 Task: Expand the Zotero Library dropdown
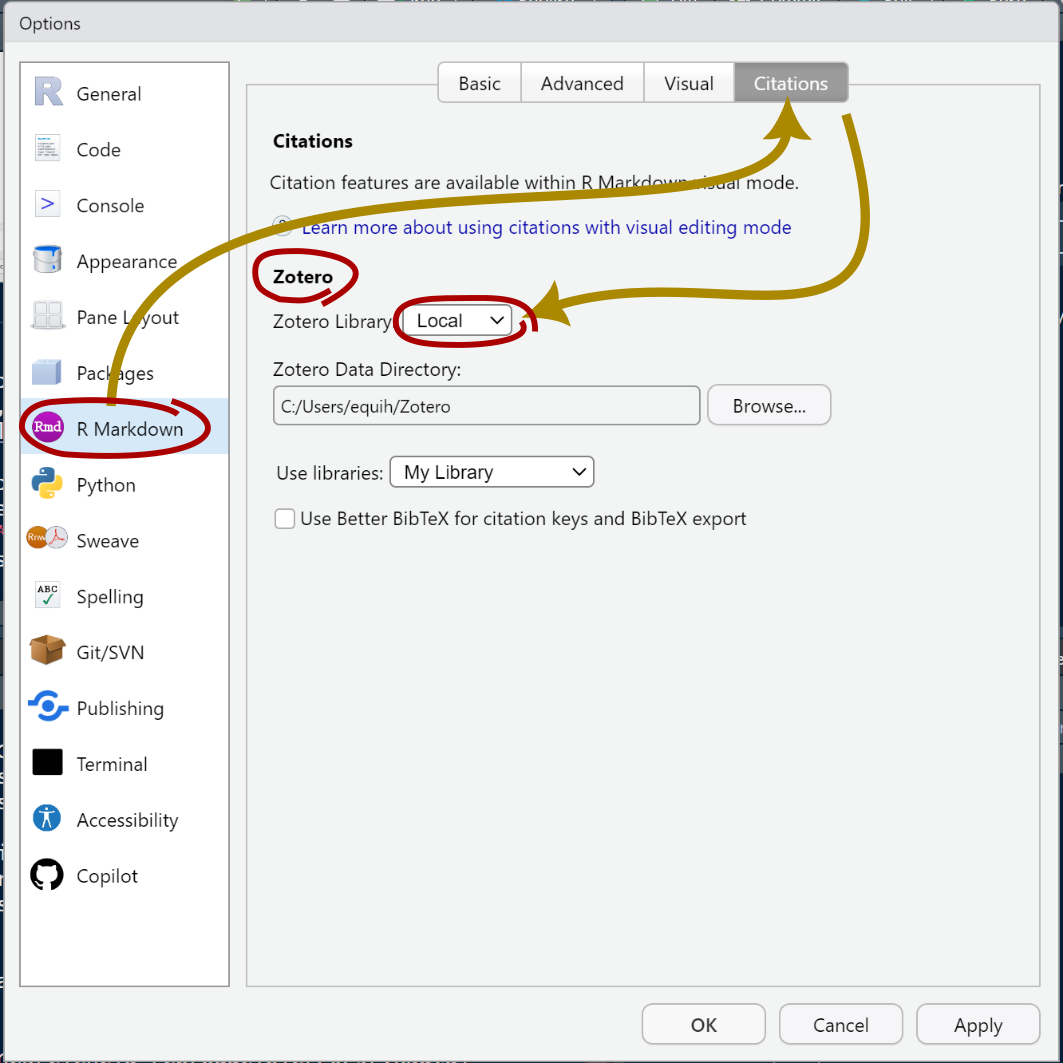(458, 321)
